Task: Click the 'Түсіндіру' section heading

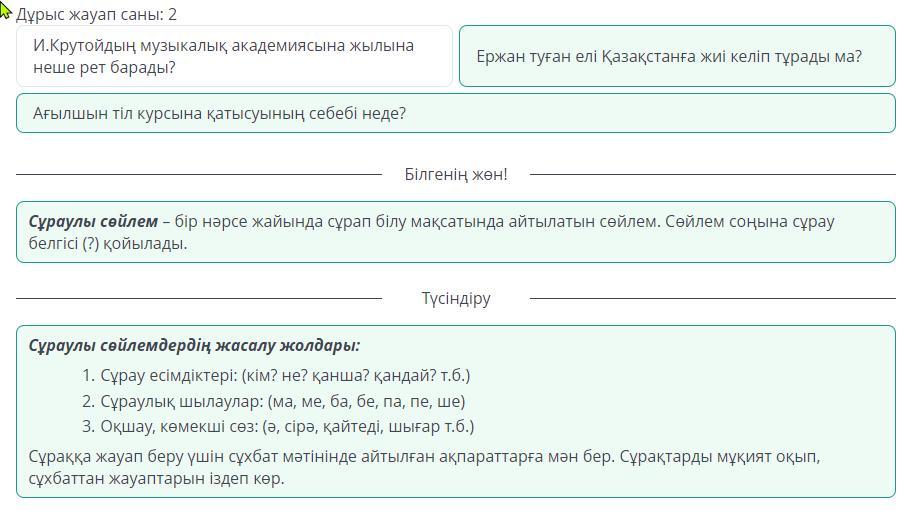Action: pos(456,298)
